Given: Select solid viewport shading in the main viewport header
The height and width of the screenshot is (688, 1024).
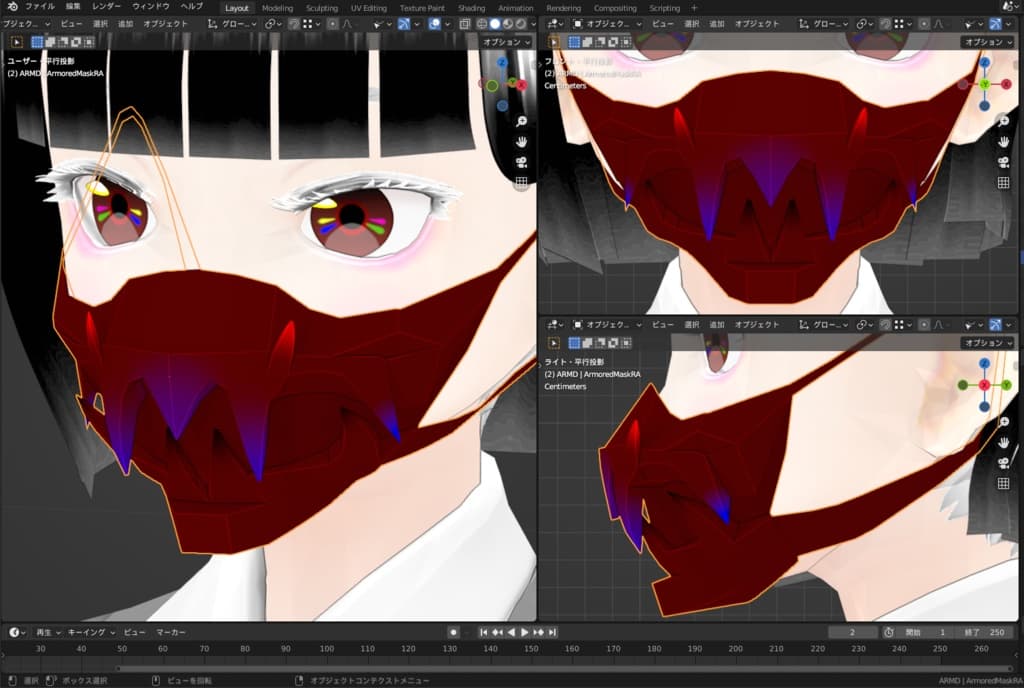Looking at the screenshot, I should click(x=494, y=24).
